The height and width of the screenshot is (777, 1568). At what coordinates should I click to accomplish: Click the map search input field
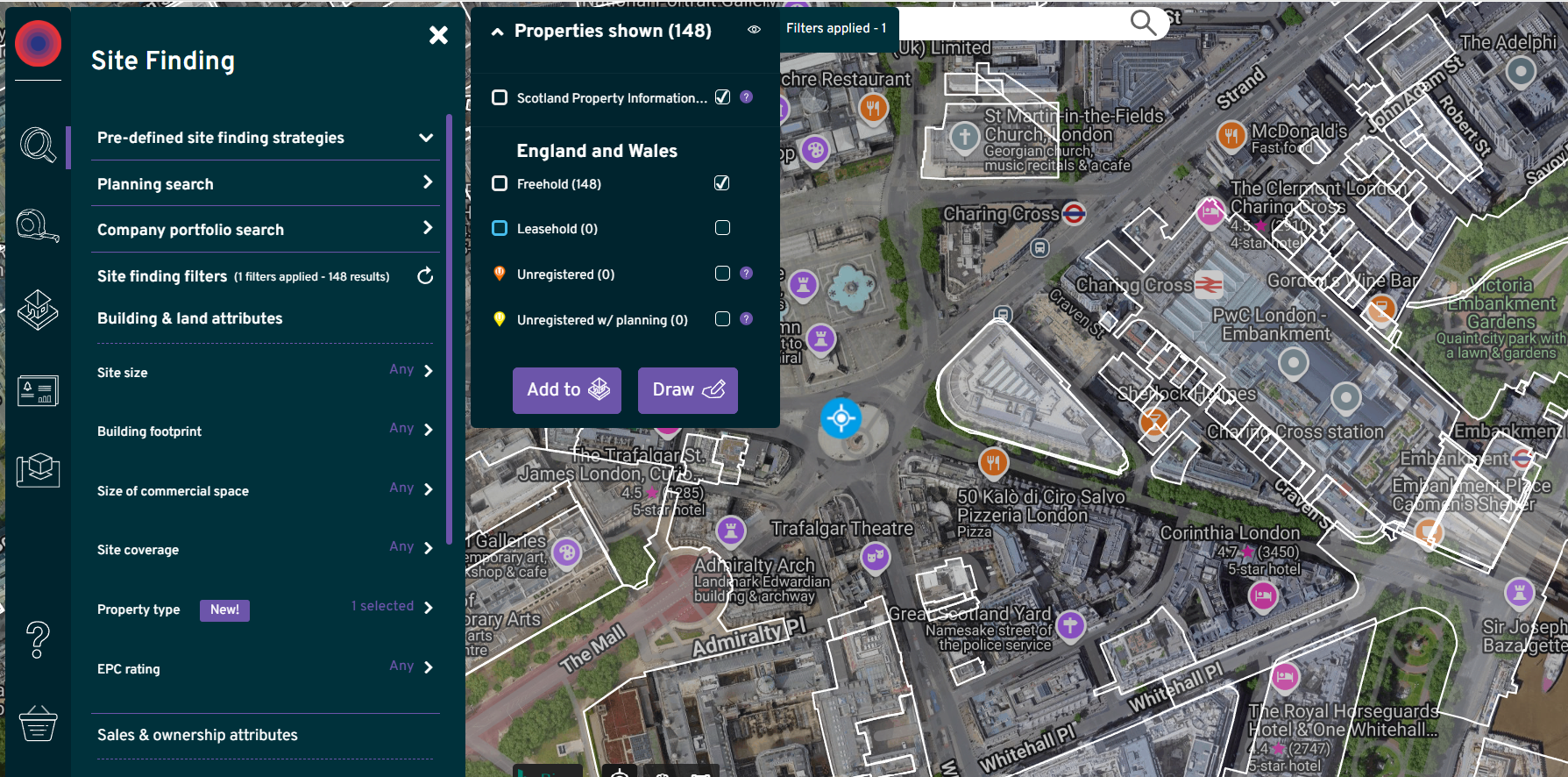[x=1012, y=23]
